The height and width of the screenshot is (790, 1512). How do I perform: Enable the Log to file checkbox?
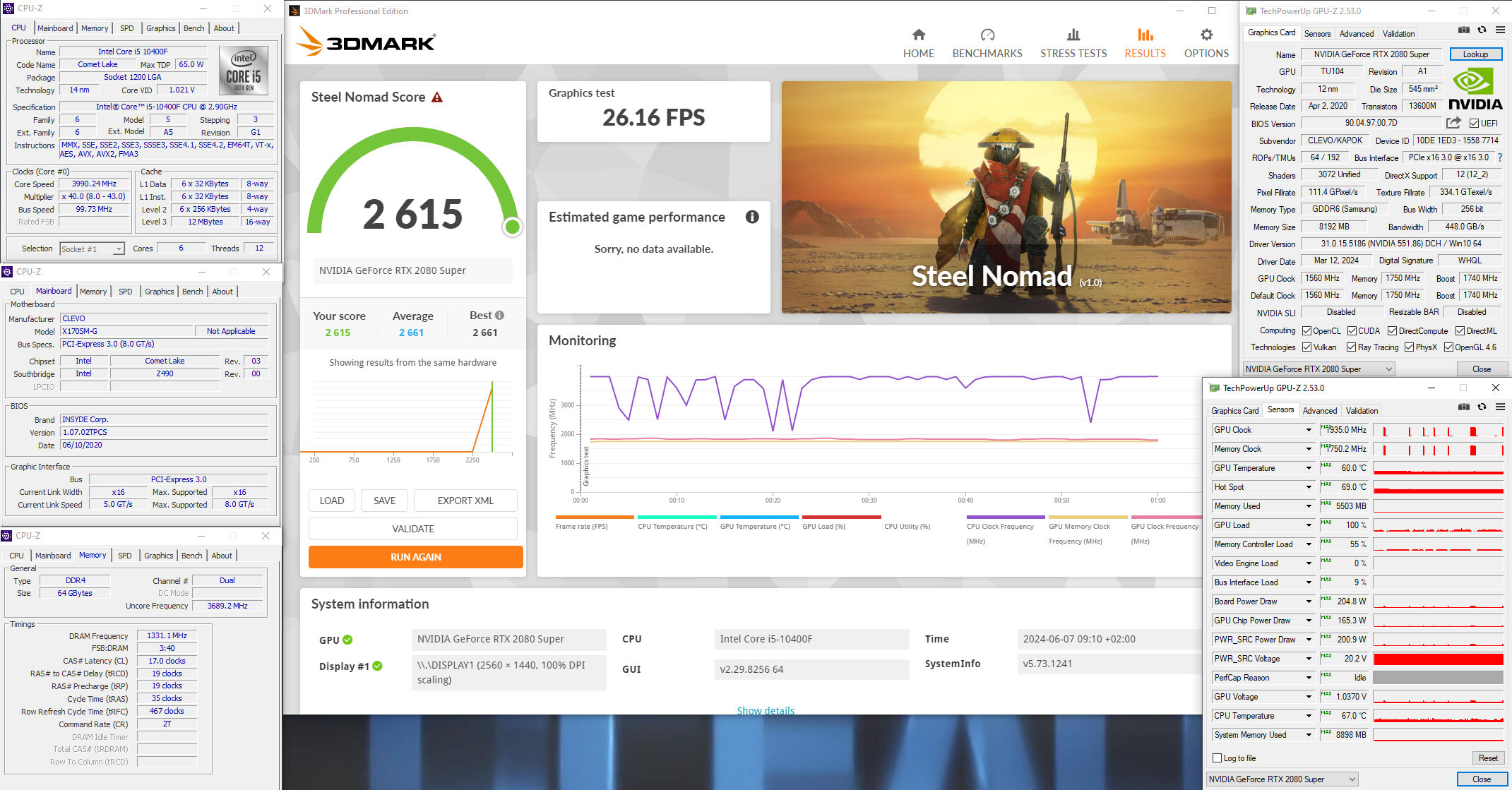pyautogui.click(x=1217, y=758)
